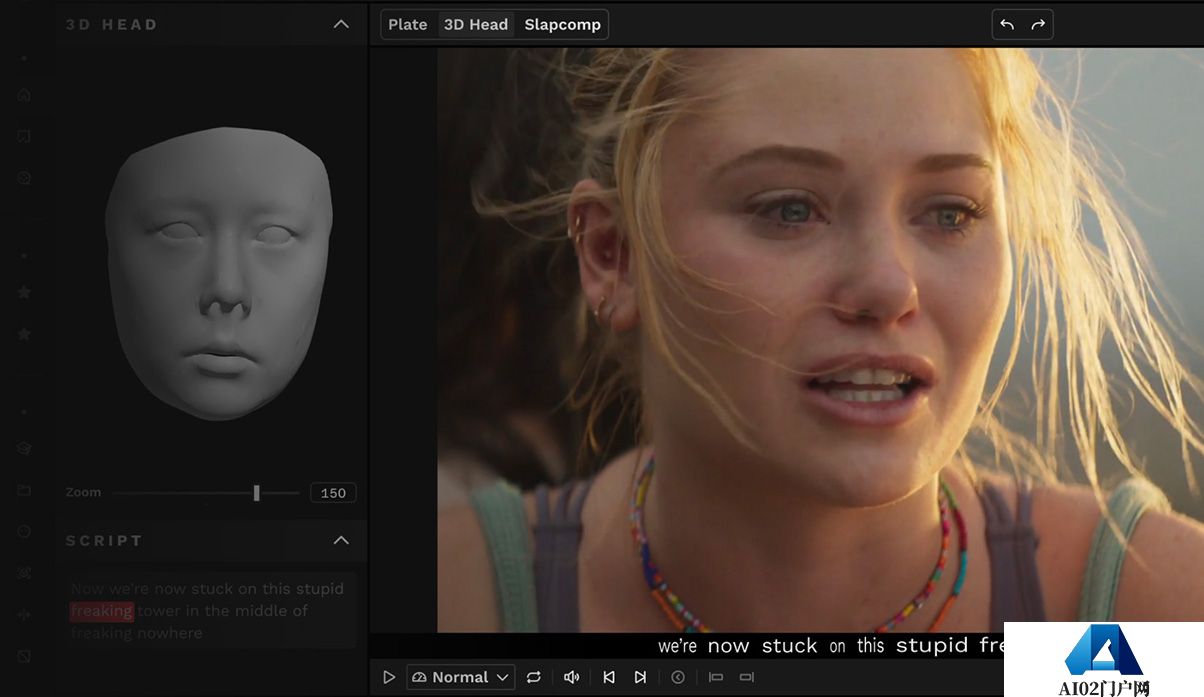Toggle loop playback
Image resolution: width=1204 pixels, height=697 pixels.
click(534, 677)
